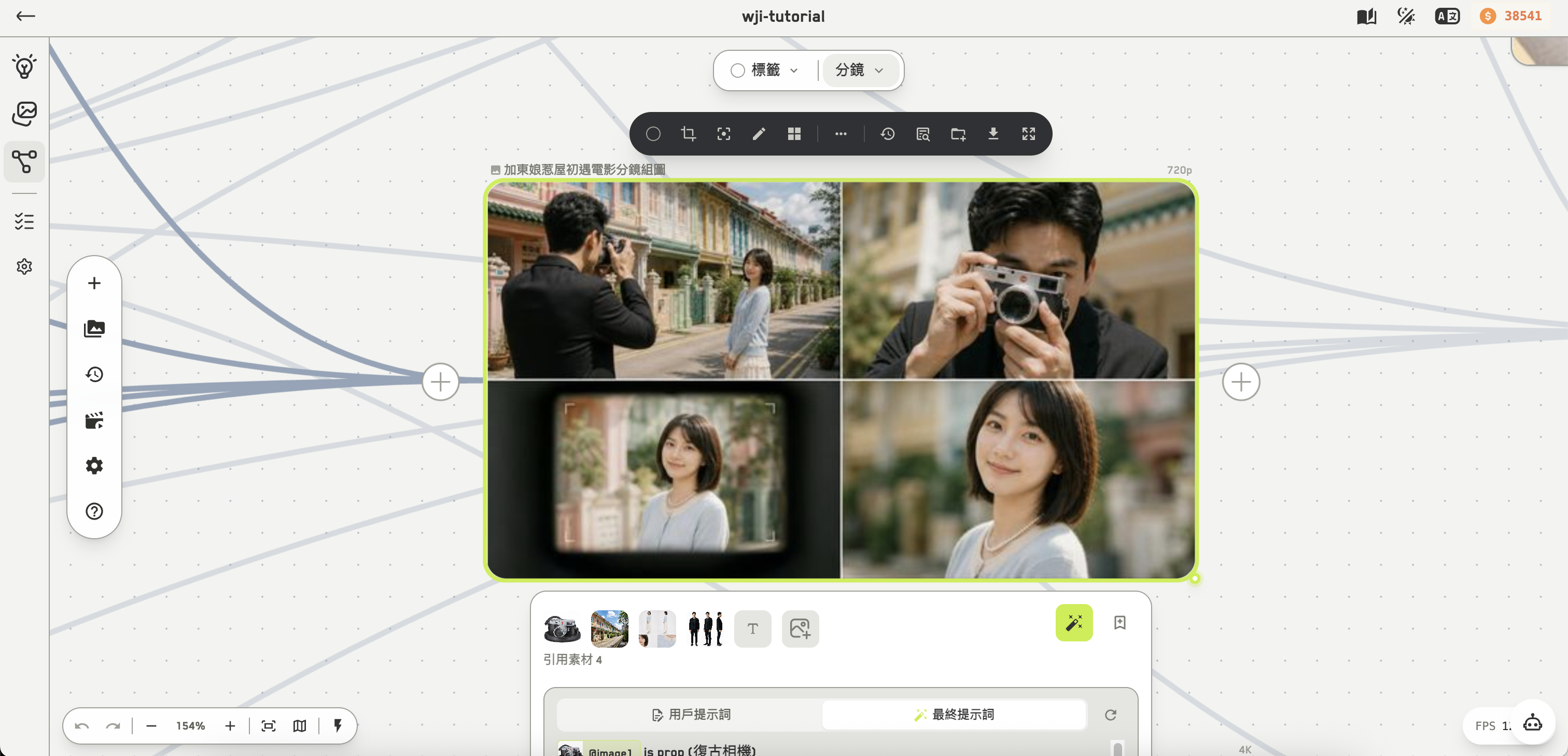Screen dimensions: 1568x756
Task: Add connection on right plus node
Action: pos(1241,382)
